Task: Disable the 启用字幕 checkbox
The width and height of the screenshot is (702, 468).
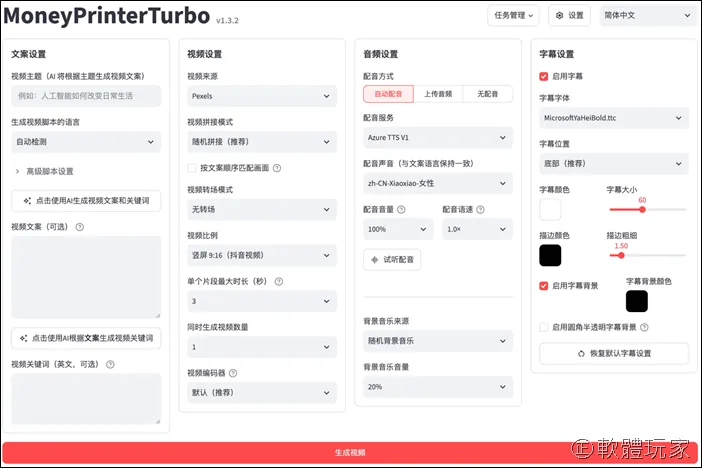Action: pos(544,76)
